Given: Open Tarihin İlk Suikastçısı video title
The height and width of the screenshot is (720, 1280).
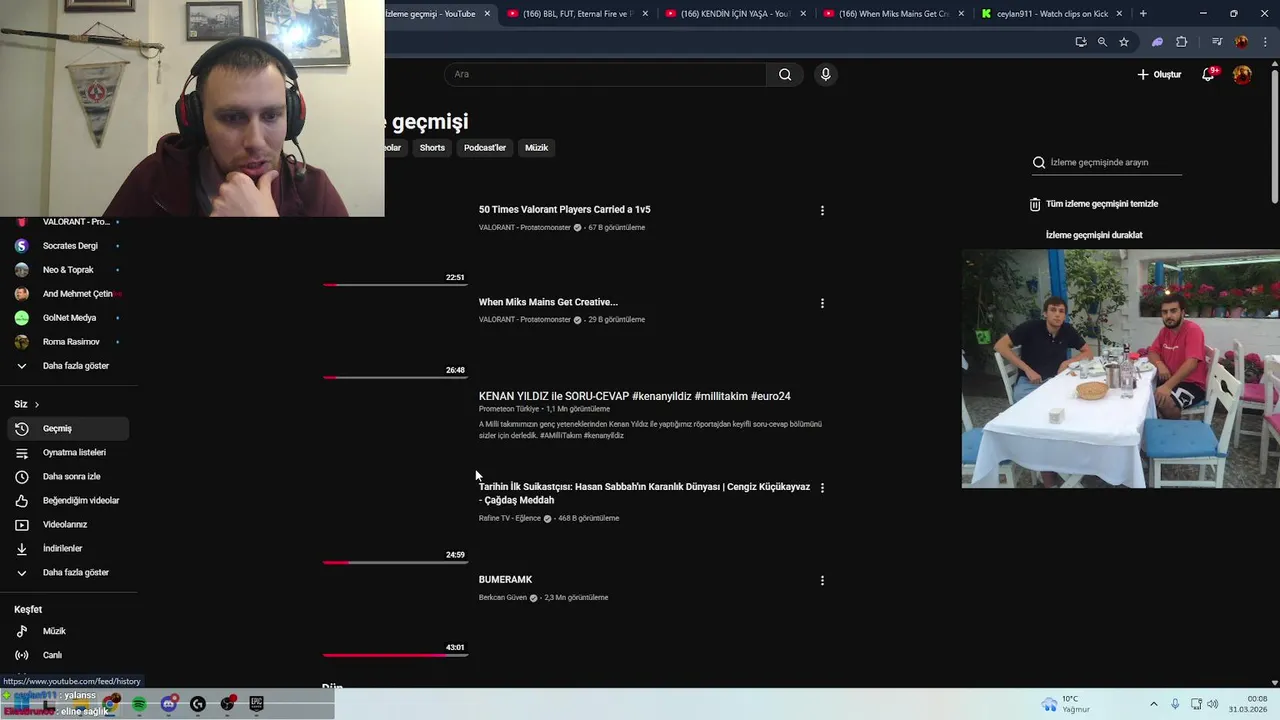Looking at the screenshot, I should point(644,493).
